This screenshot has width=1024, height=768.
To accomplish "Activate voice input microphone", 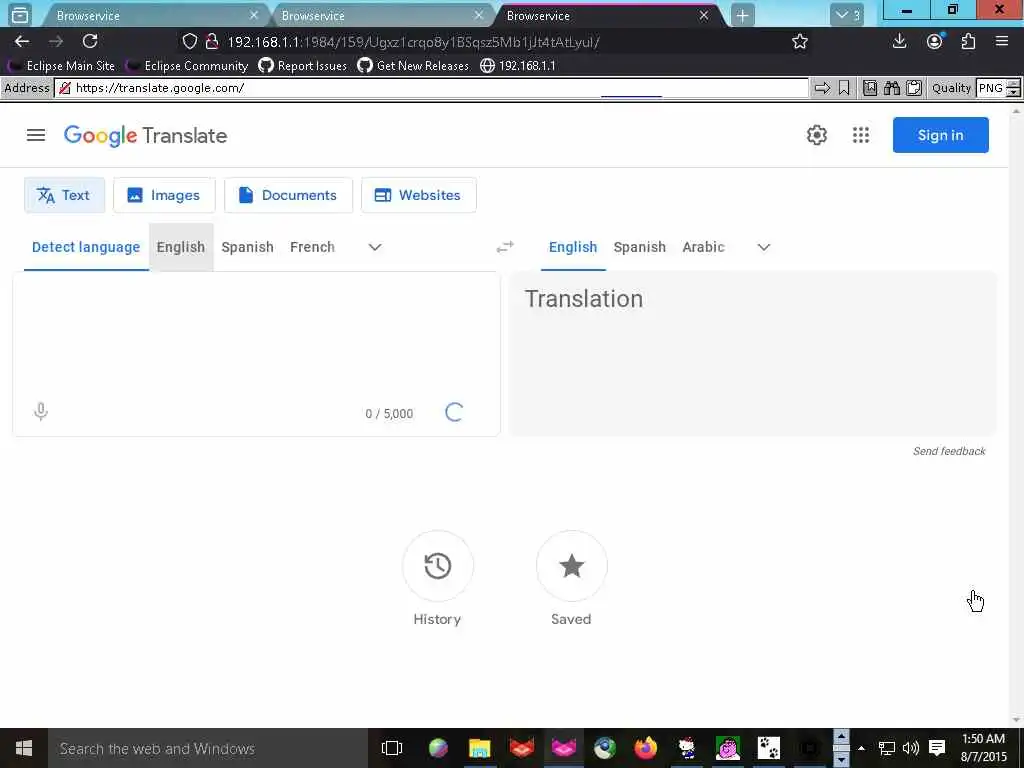I will (40, 411).
